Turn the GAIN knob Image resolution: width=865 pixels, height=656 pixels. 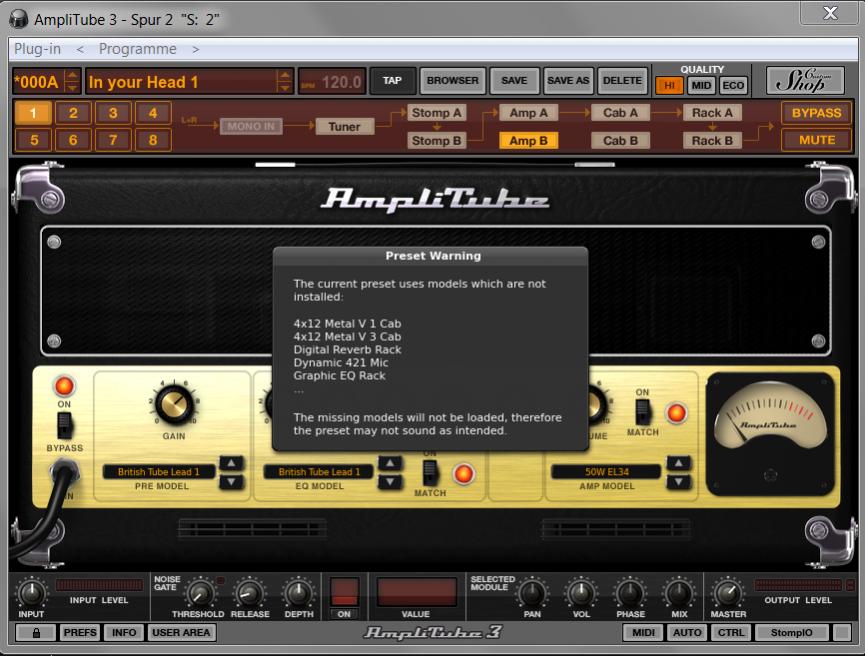tap(175, 403)
